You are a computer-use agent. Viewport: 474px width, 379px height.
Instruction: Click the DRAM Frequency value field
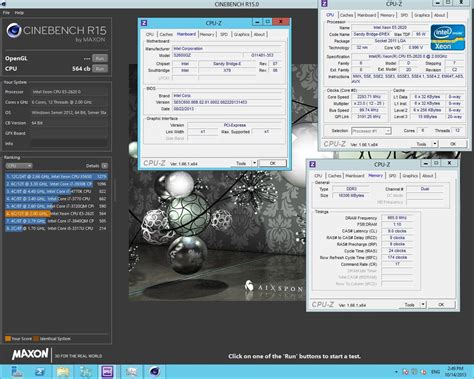click(397, 218)
